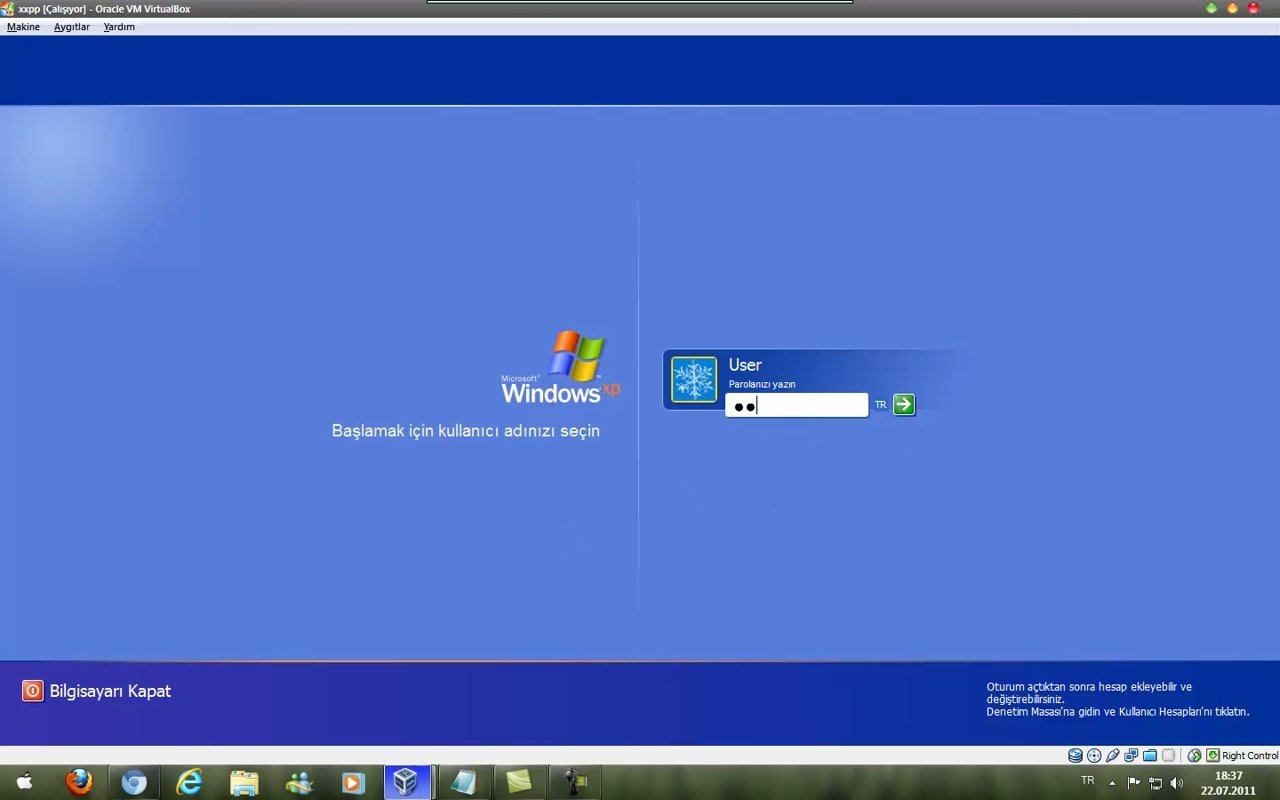Open the Yardım menu
Image resolution: width=1280 pixels, height=800 pixels.
point(119,27)
